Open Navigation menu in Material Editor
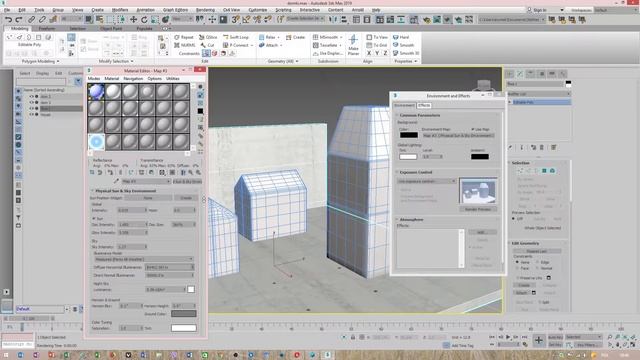Viewport: 640px width, 360px height. pyautogui.click(x=133, y=78)
